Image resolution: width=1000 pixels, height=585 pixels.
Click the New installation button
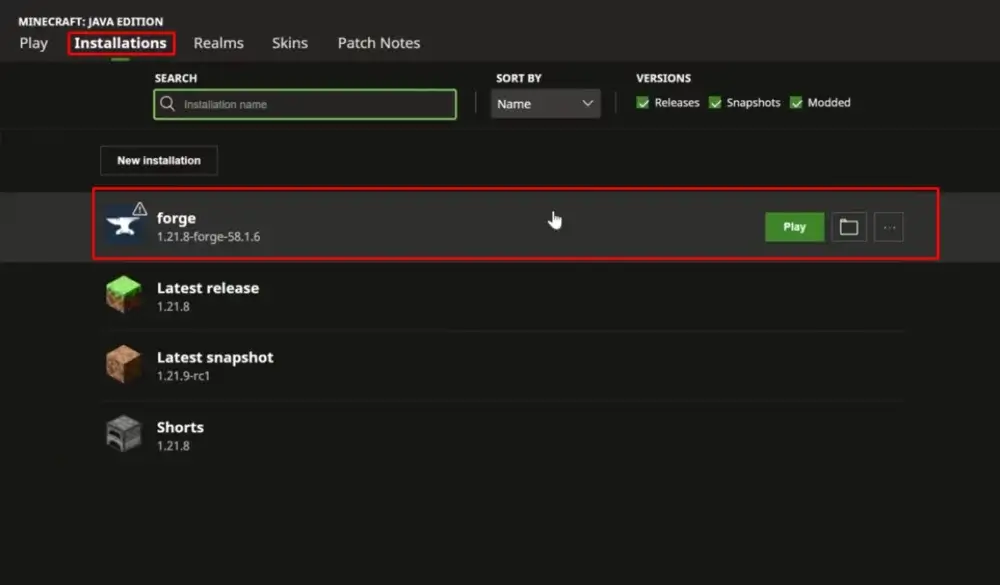point(159,160)
